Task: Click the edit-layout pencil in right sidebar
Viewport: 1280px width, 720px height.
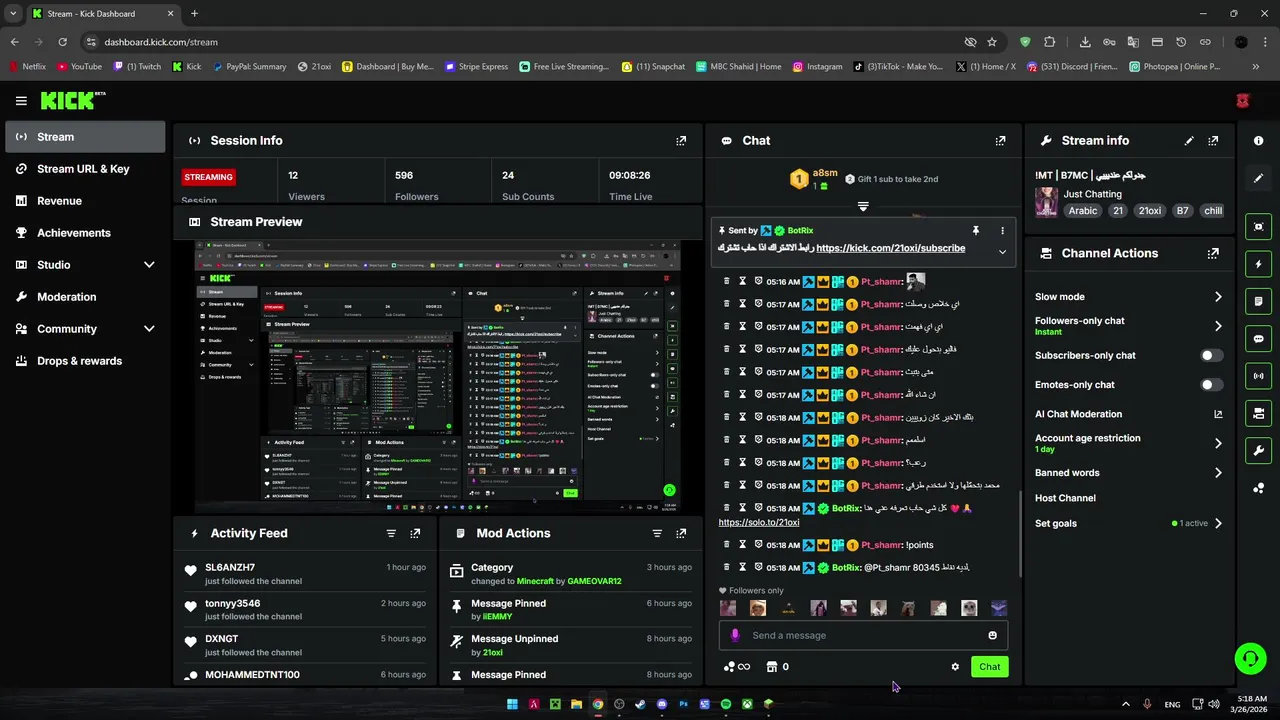Action: coord(1259,178)
